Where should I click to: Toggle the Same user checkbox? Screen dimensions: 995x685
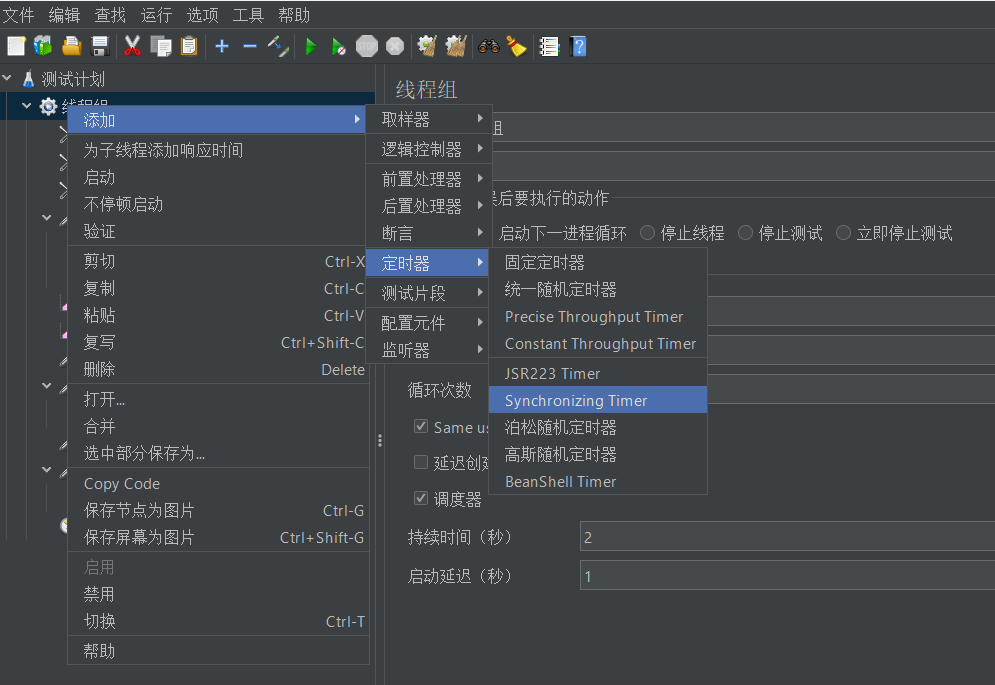click(421, 426)
